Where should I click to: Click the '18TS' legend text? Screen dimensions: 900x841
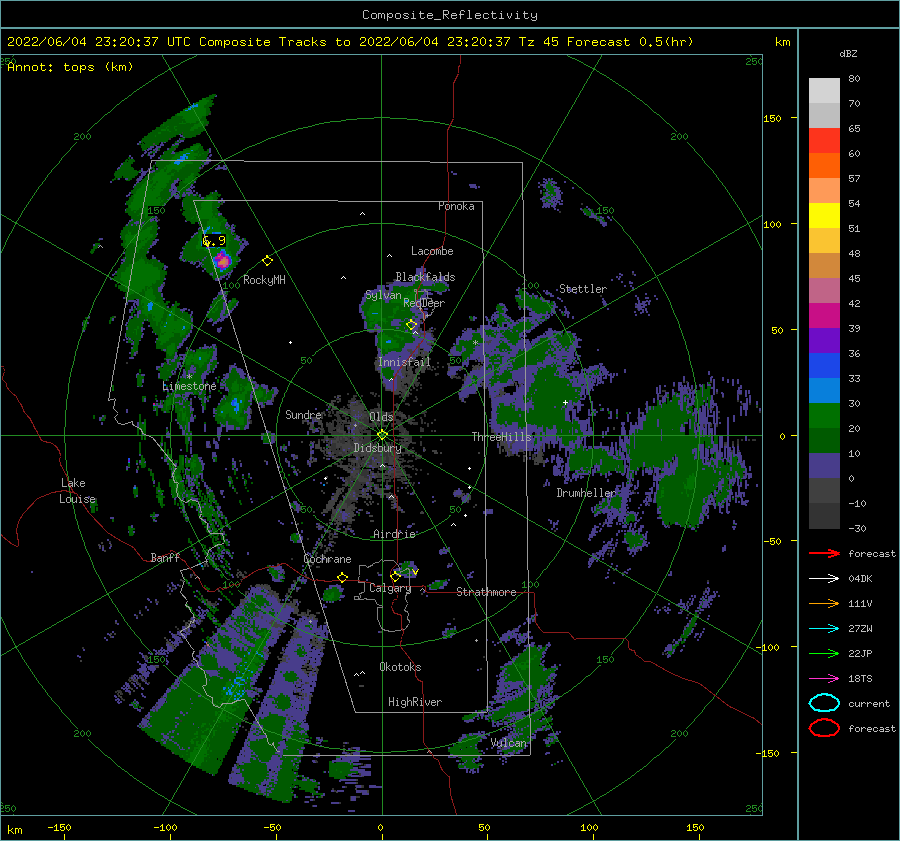click(x=860, y=679)
